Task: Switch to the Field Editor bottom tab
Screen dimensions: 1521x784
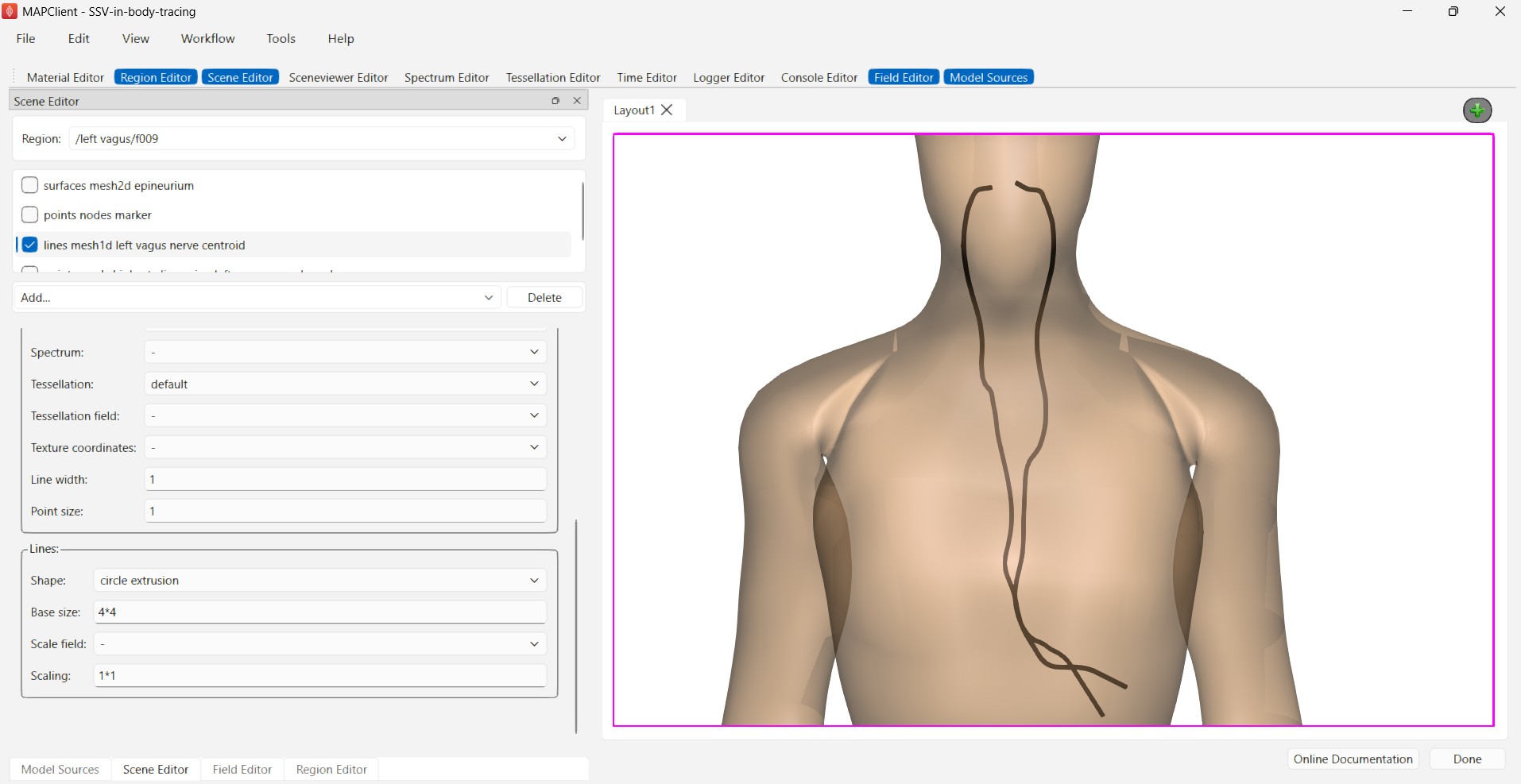Action: point(242,769)
